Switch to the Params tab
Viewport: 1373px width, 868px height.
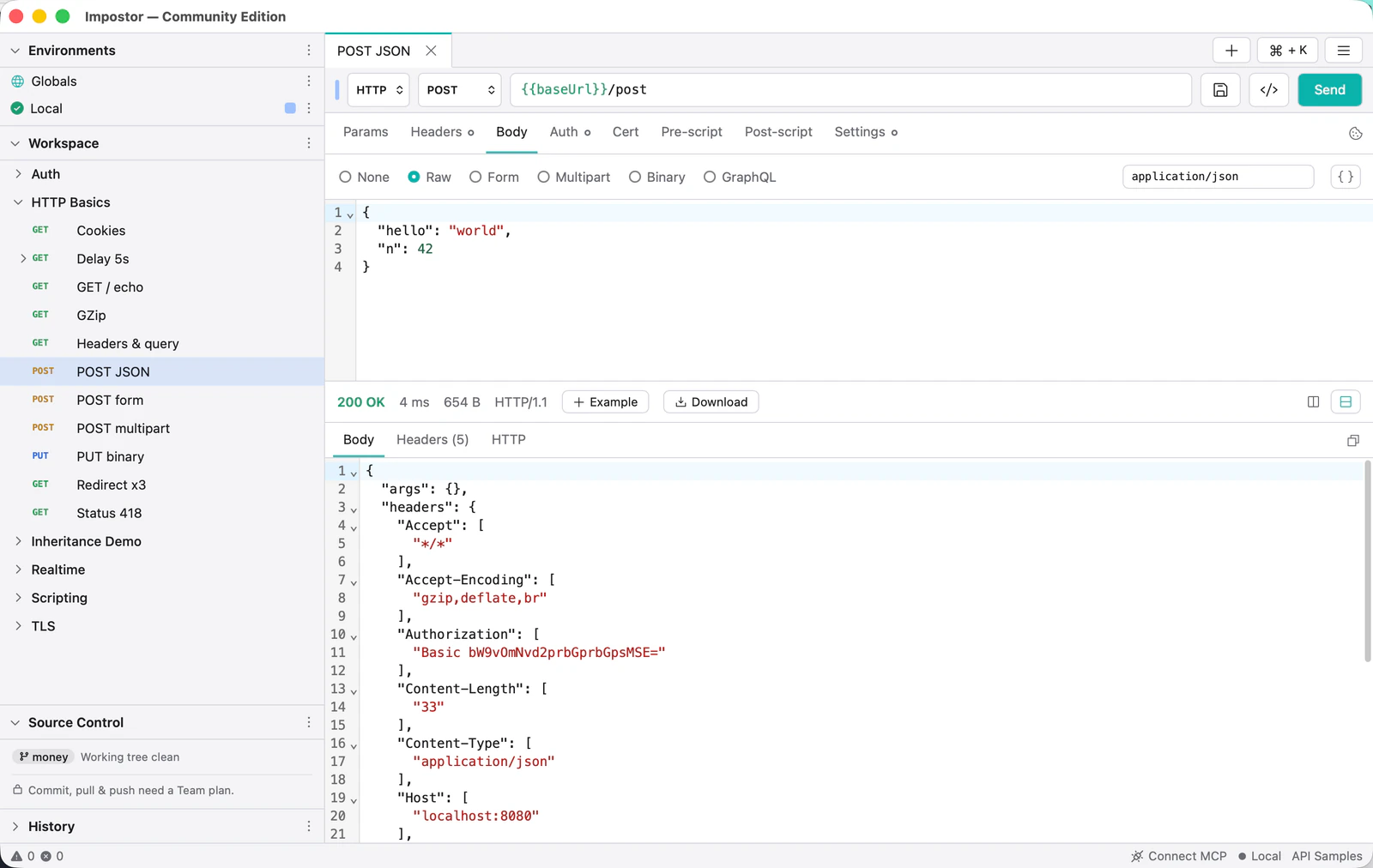click(366, 132)
